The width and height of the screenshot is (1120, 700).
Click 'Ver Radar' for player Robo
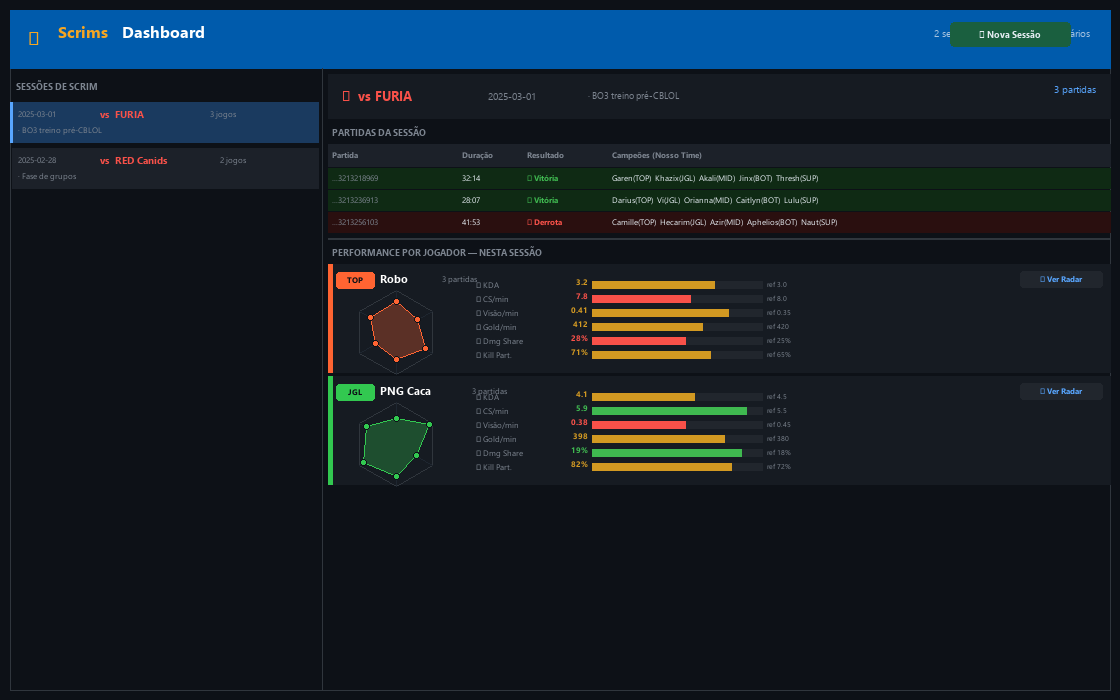coord(1060,279)
